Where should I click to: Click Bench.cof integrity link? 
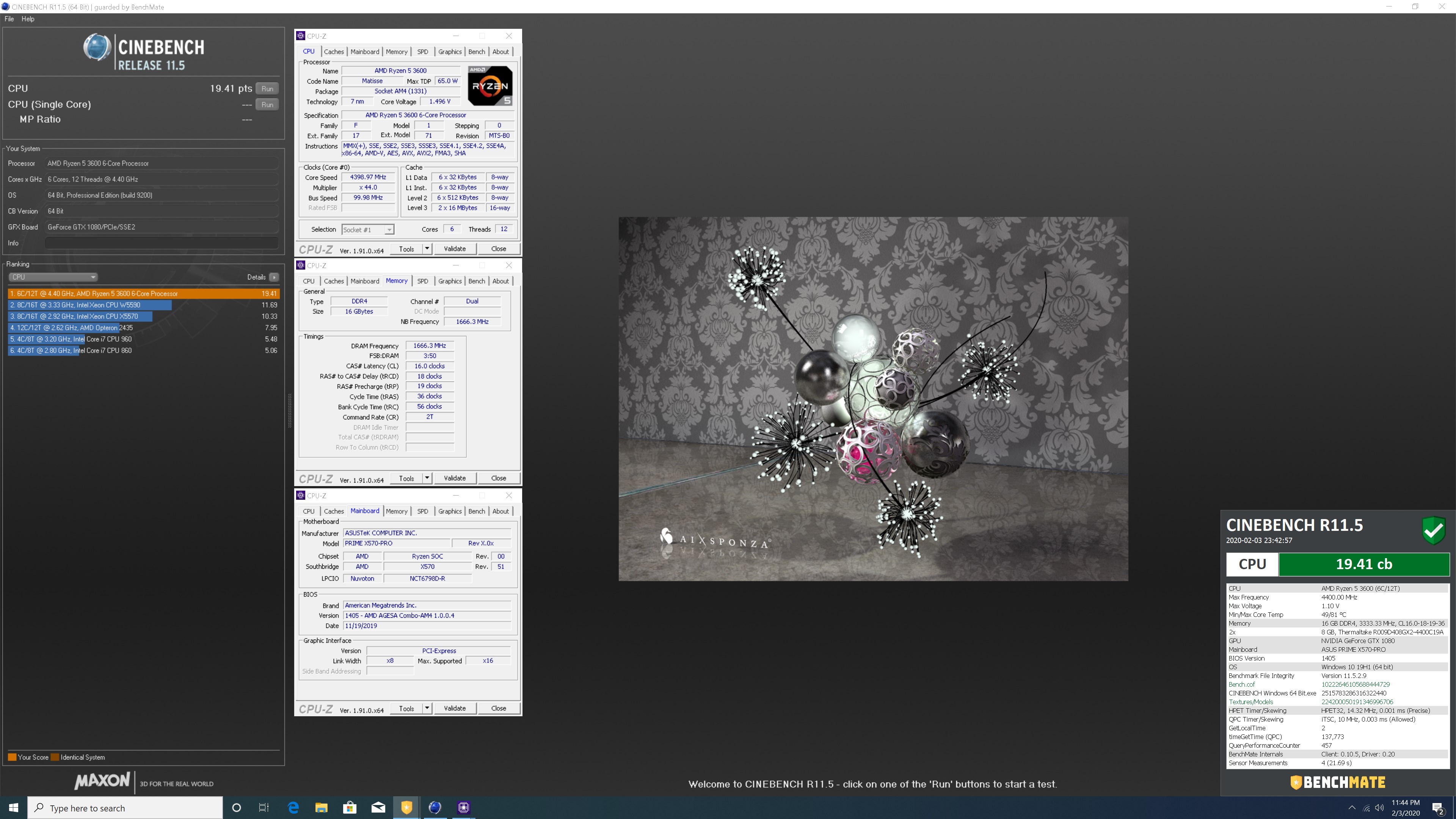point(1241,684)
